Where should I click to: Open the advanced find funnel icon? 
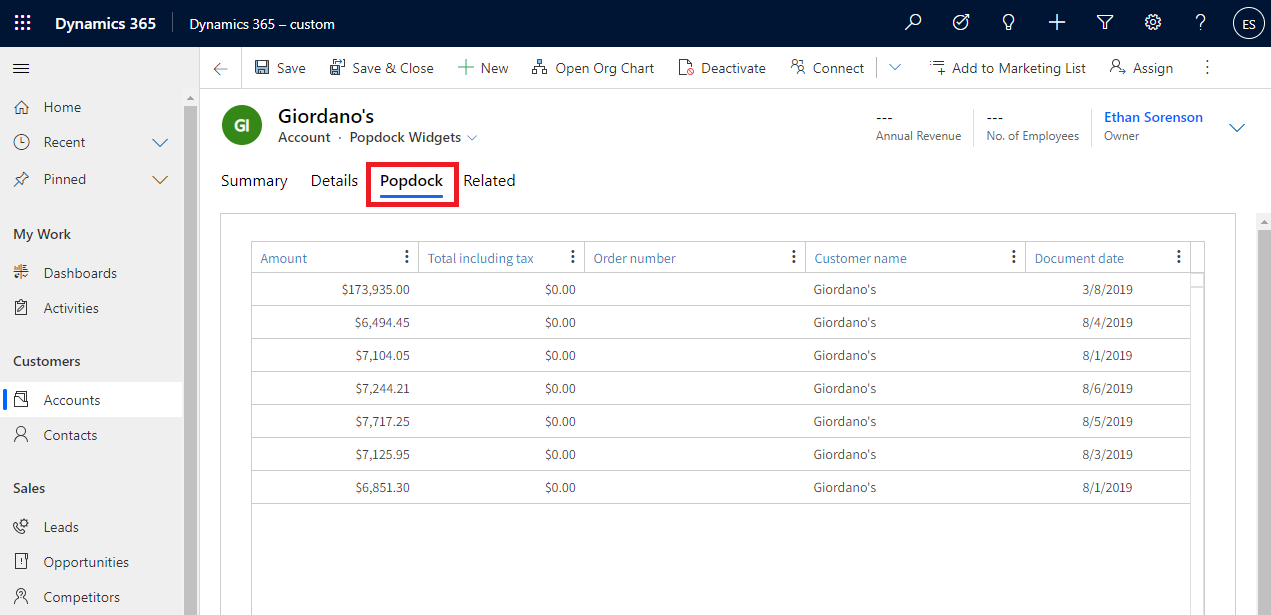pos(1105,23)
